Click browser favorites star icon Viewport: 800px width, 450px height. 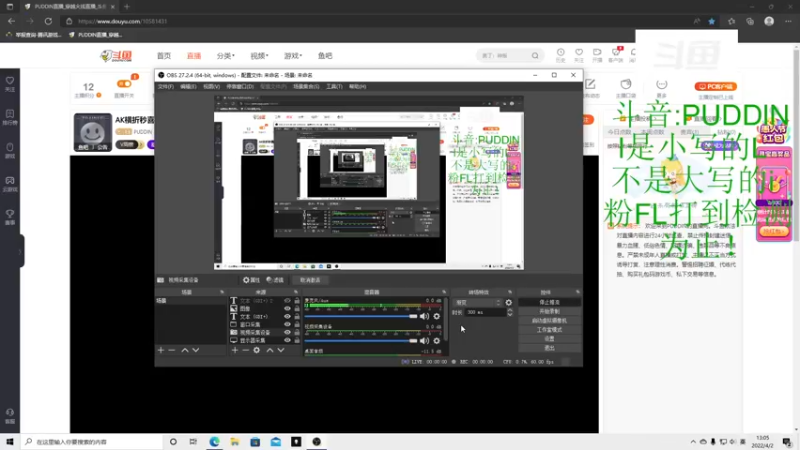712,21
